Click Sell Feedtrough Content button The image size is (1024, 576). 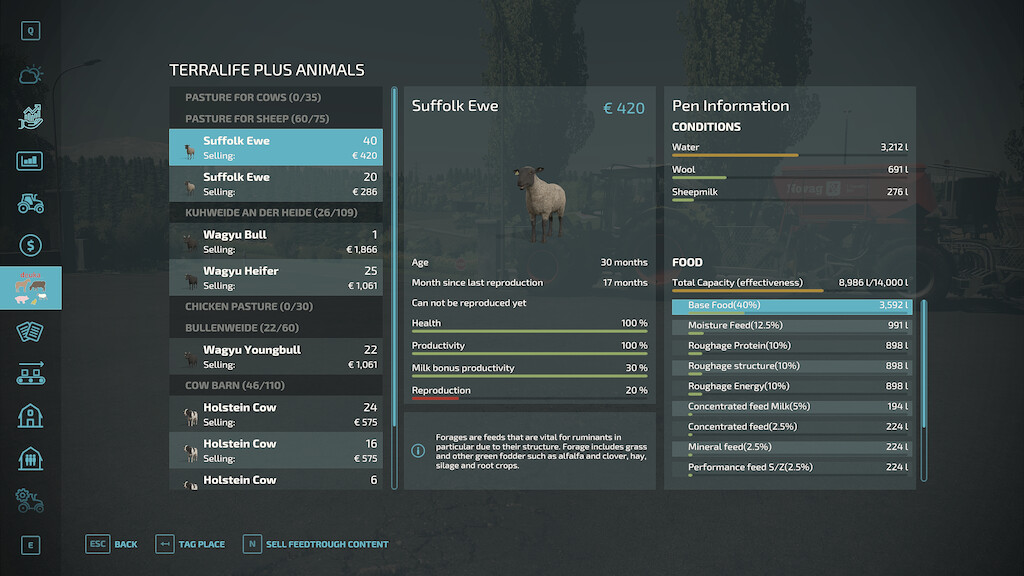tap(315, 544)
